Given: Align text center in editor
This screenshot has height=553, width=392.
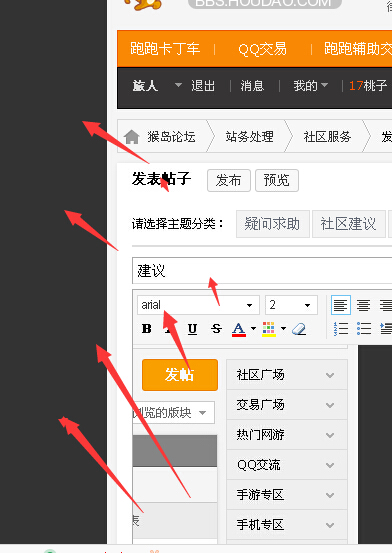Looking at the screenshot, I should (363, 305).
